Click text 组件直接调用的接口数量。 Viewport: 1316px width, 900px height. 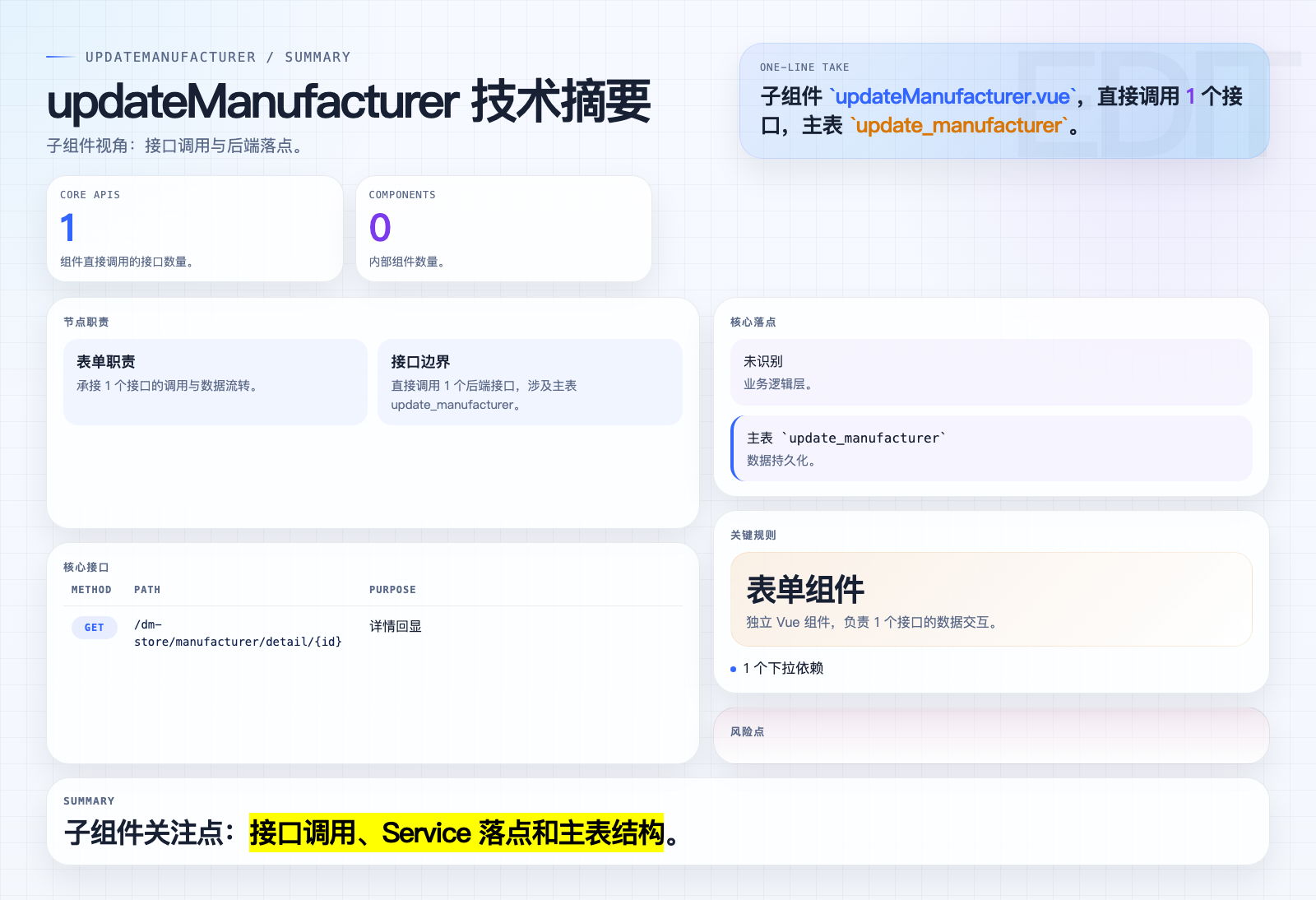tap(129, 262)
